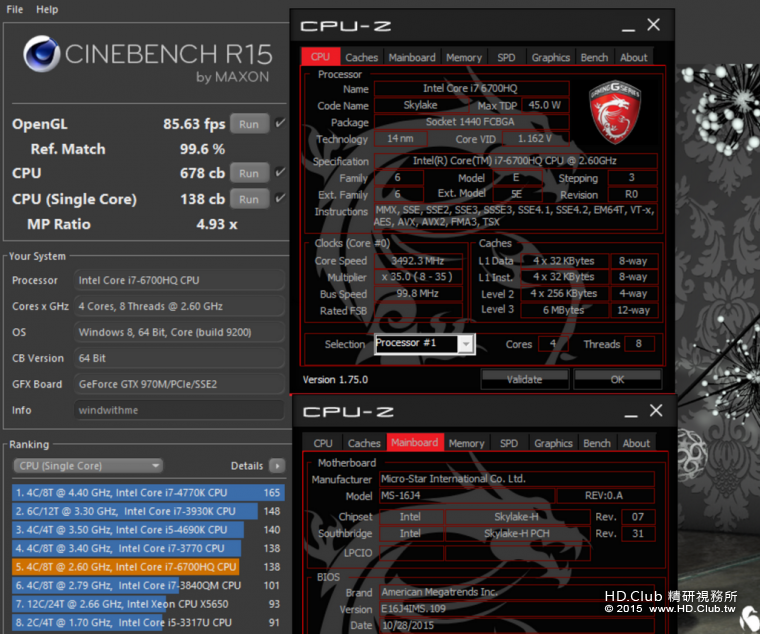
Task: Select ranking row Intel Core i5-3317U CPU
Action: click(148, 622)
